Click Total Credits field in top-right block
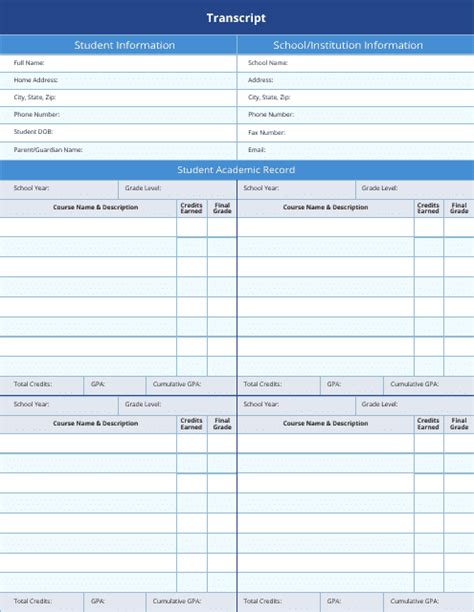Screen dimensions: 474x612 pos(278,386)
